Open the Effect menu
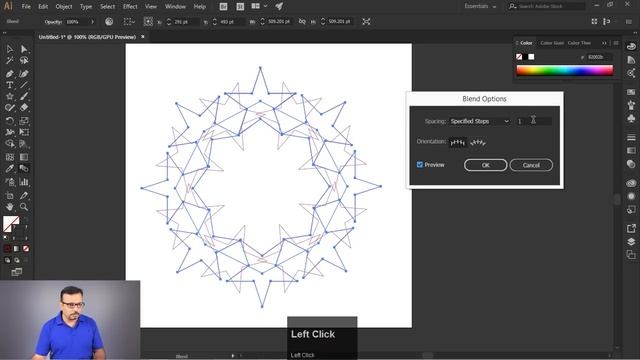Screen dimensions: 640x360 (130, 7)
